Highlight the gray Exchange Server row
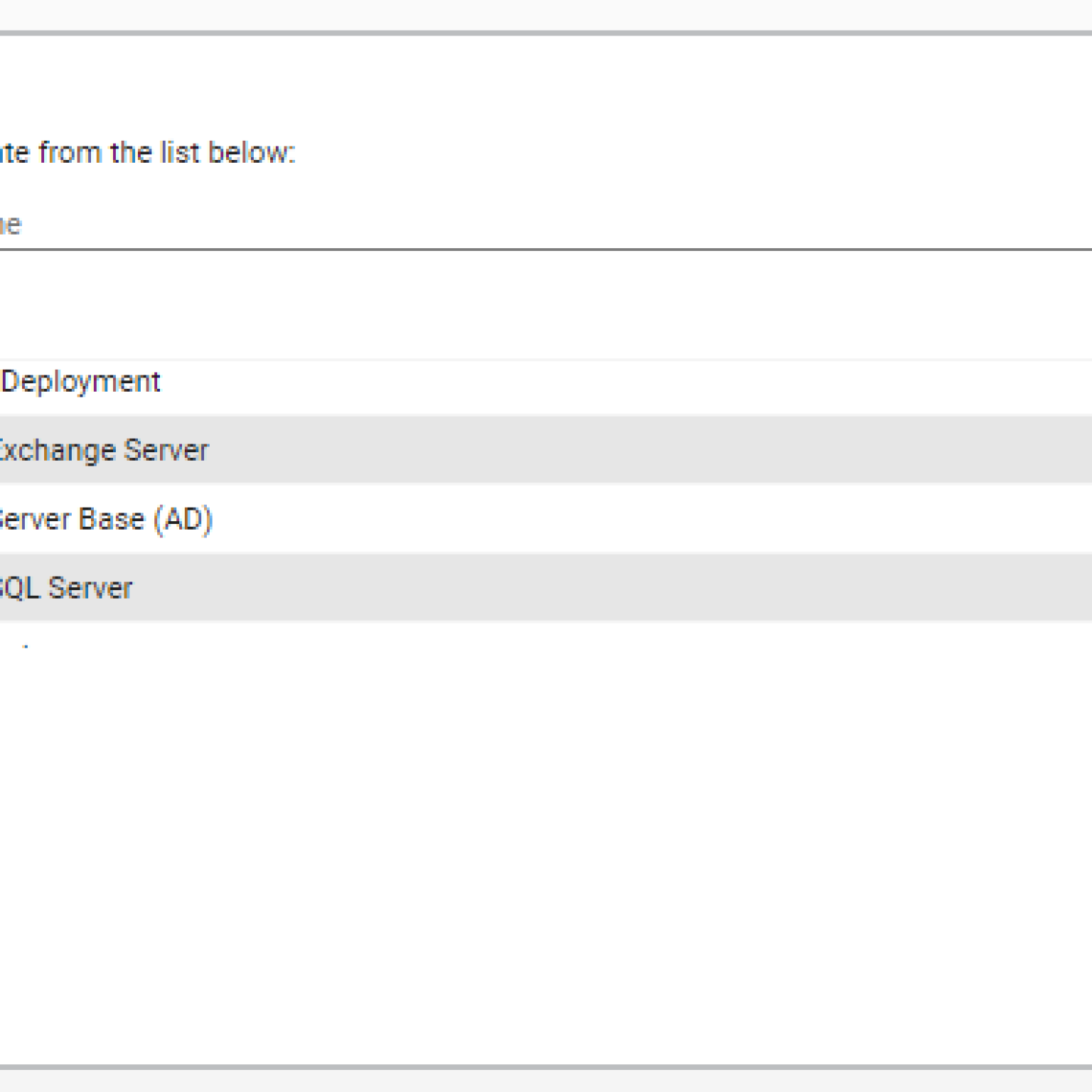 coord(546,450)
